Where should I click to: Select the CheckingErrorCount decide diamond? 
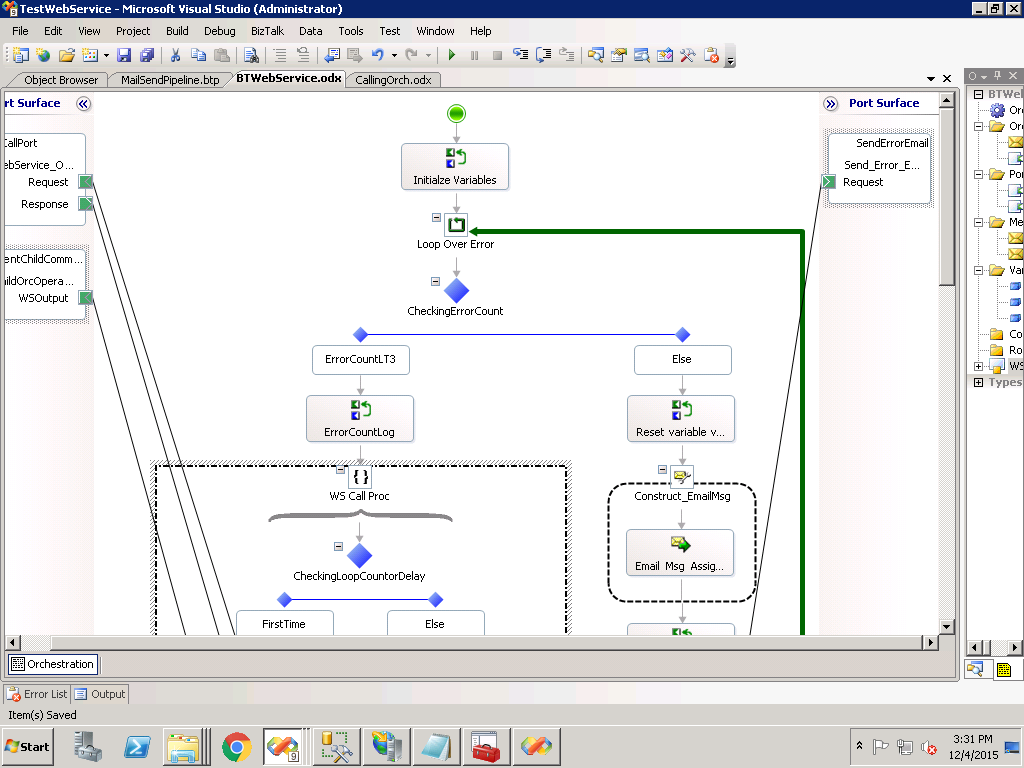point(456,291)
